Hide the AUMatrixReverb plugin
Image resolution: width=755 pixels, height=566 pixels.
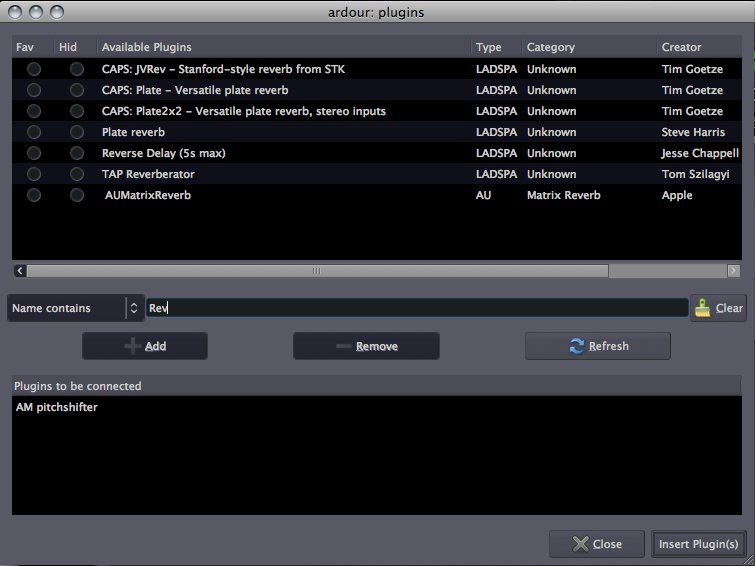tap(77, 195)
